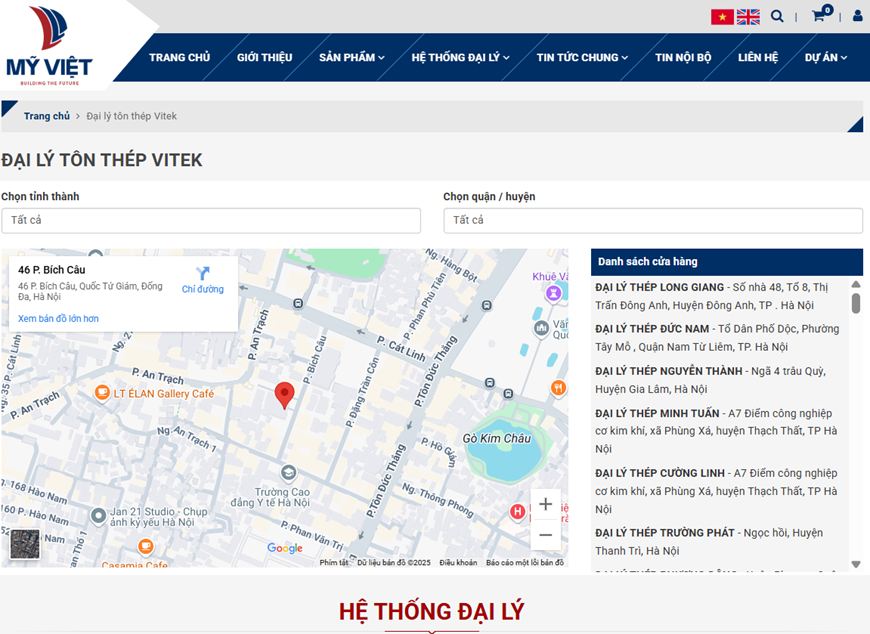Open the user account icon
Image resolution: width=870 pixels, height=634 pixels.
point(857,16)
